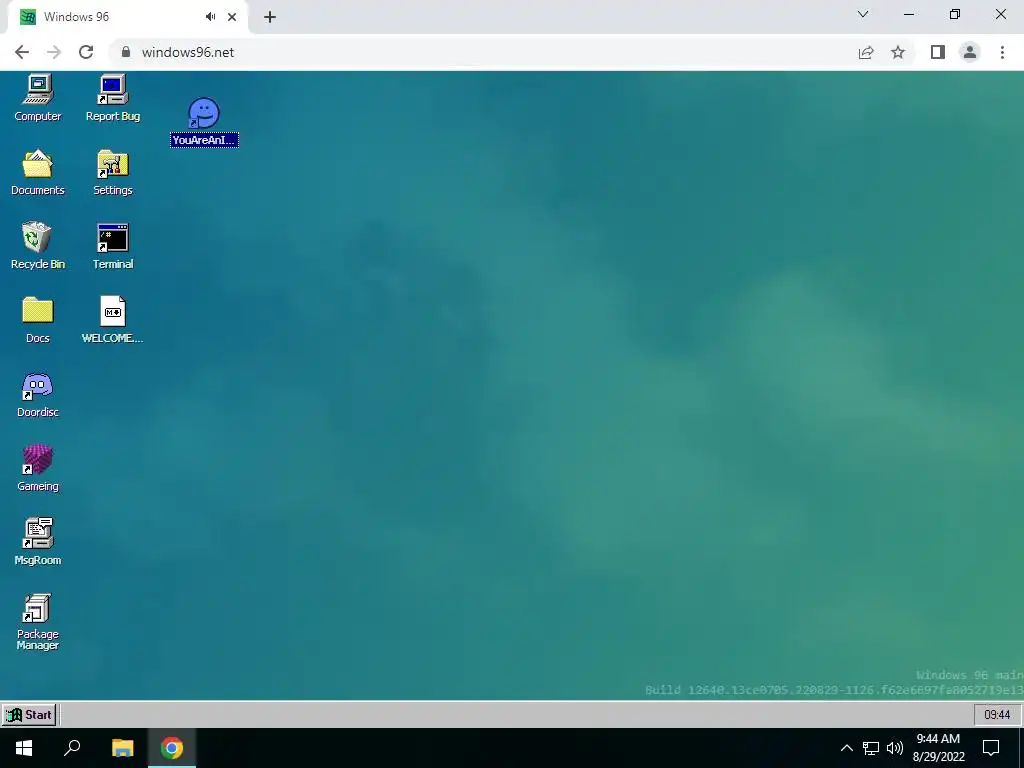
Task: Click the Windows 96 Start button
Action: 29,714
